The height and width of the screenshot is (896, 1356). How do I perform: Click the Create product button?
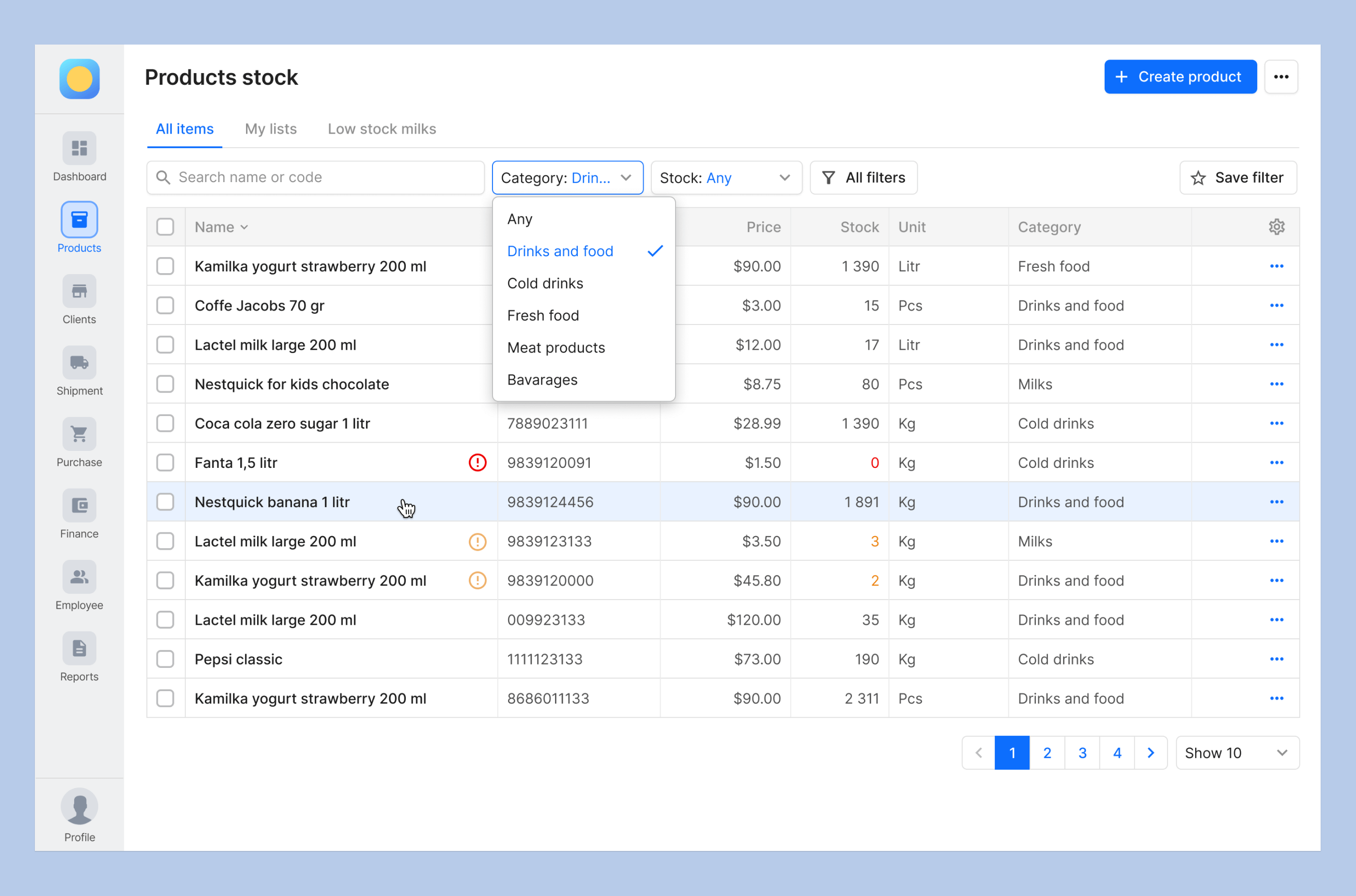(x=1180, y=76)
